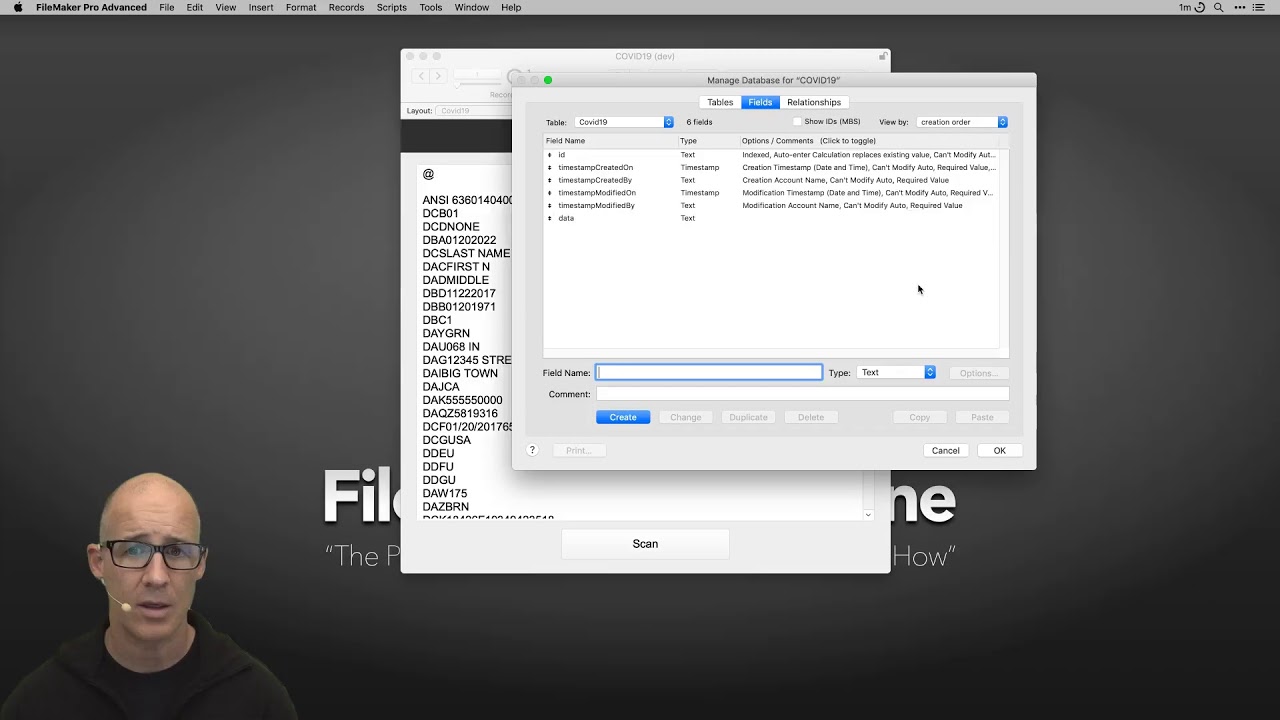Click into the Field Name input
The height and width of the screenshot is (720, 1280).
coord(709,372)
